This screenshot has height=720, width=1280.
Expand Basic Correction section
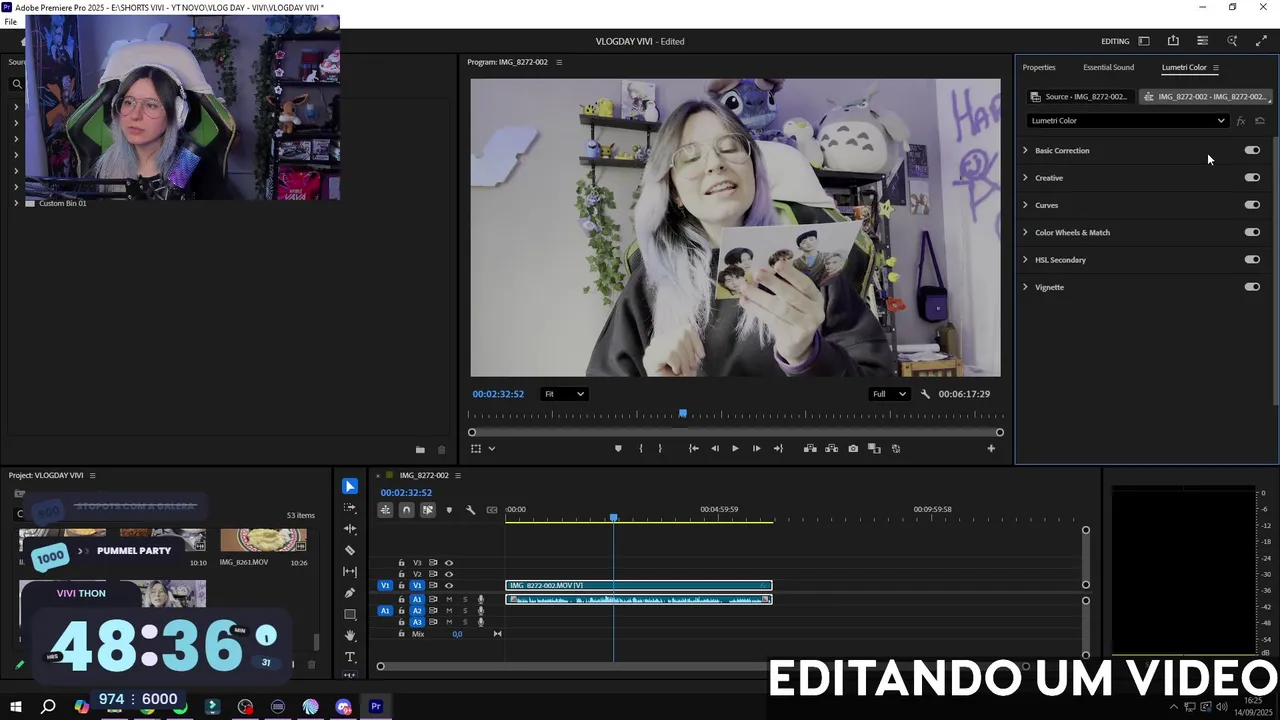click(x=1025, y=150)
